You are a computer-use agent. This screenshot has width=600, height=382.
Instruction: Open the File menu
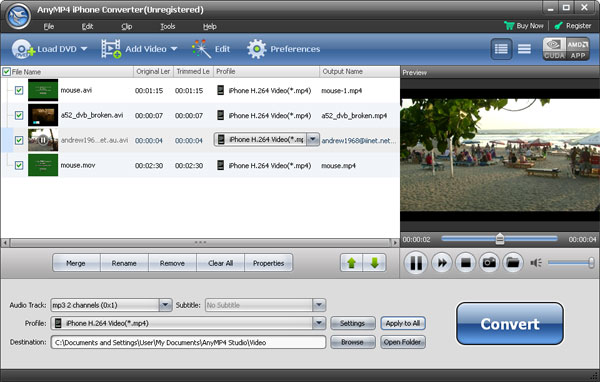click(x=49, y=26)
